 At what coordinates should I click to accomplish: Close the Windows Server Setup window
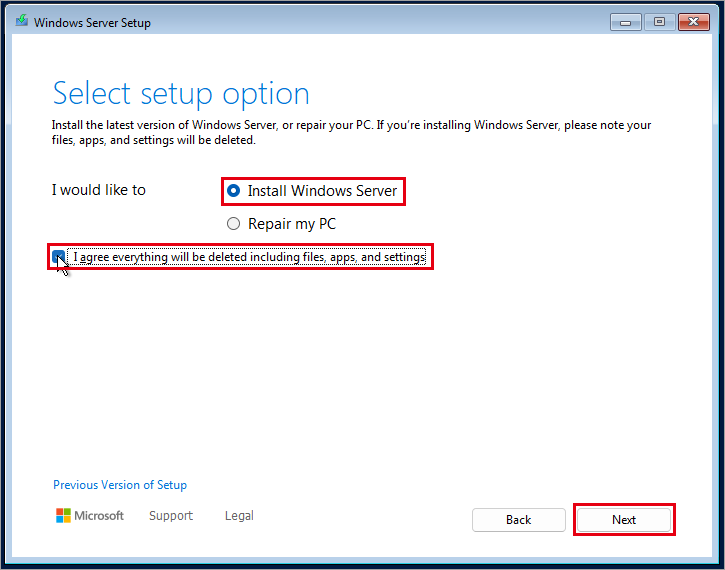tap(694, 22)
